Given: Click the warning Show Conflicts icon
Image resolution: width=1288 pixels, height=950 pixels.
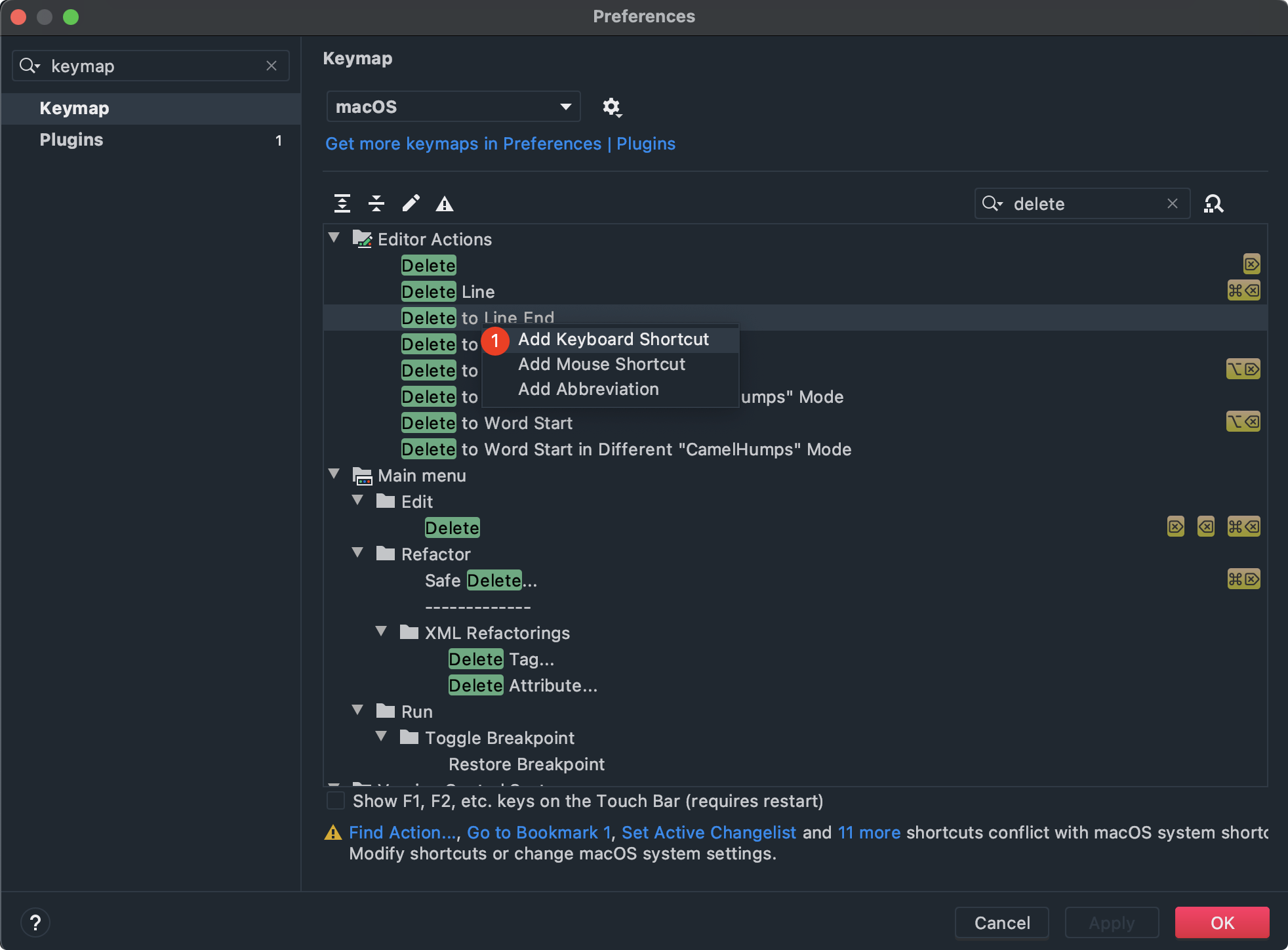Looking at the screenshot, I should 445,204.
